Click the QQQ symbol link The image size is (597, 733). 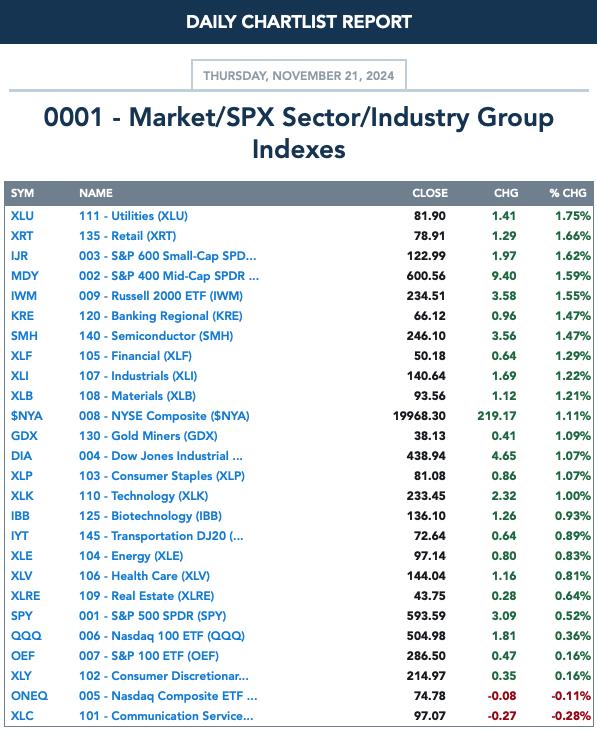click(x=26, y=636)
